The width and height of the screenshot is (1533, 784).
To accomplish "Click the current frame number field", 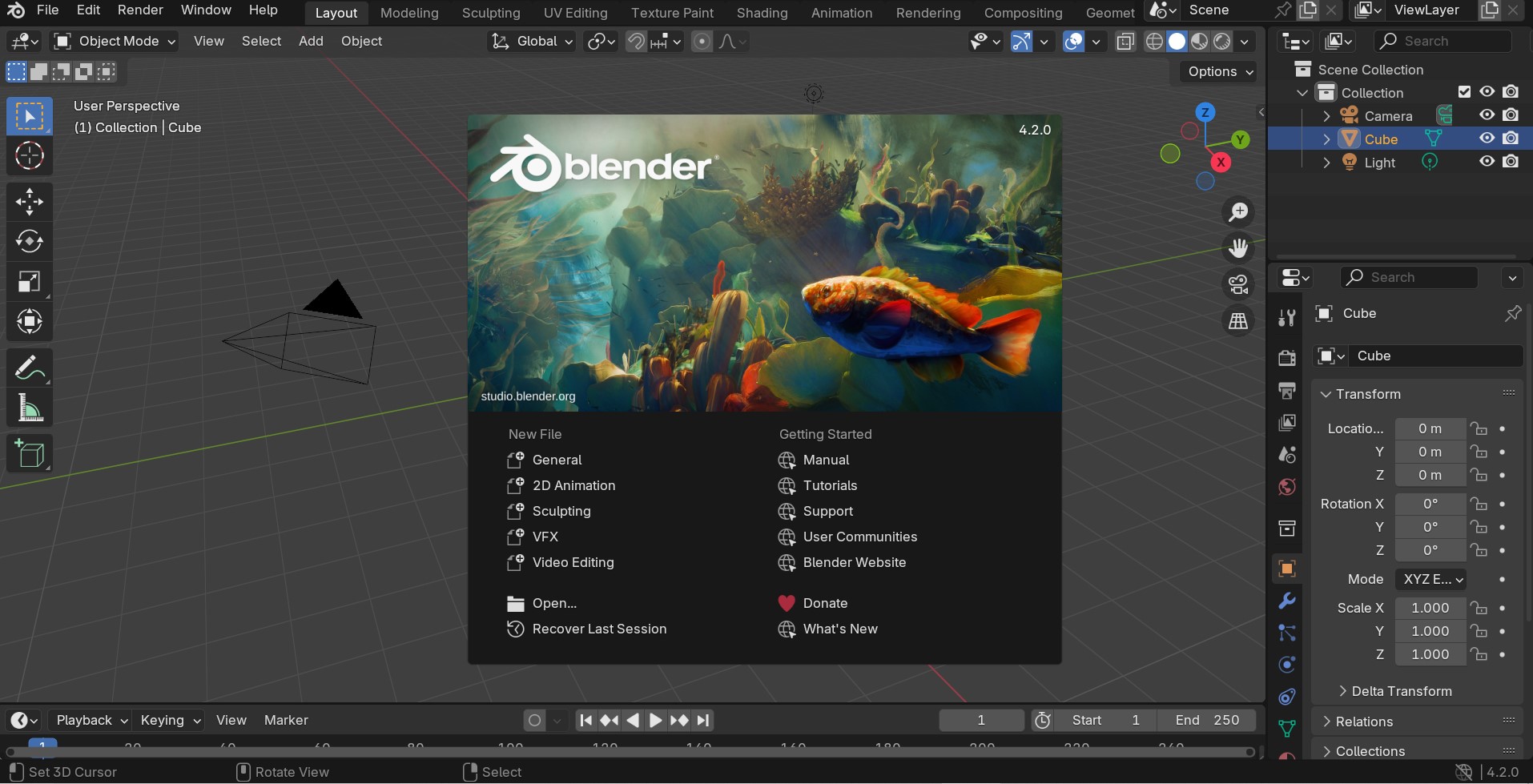I will (980, 720).
